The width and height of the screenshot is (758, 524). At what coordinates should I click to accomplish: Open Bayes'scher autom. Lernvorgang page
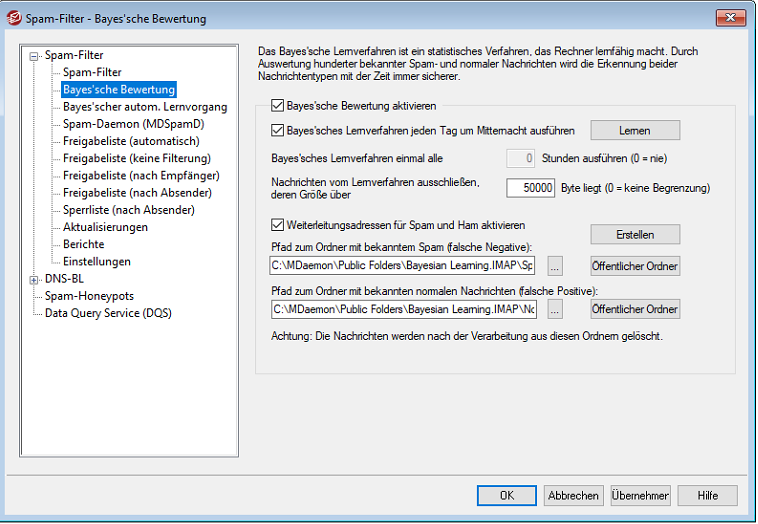click(145, 107)
